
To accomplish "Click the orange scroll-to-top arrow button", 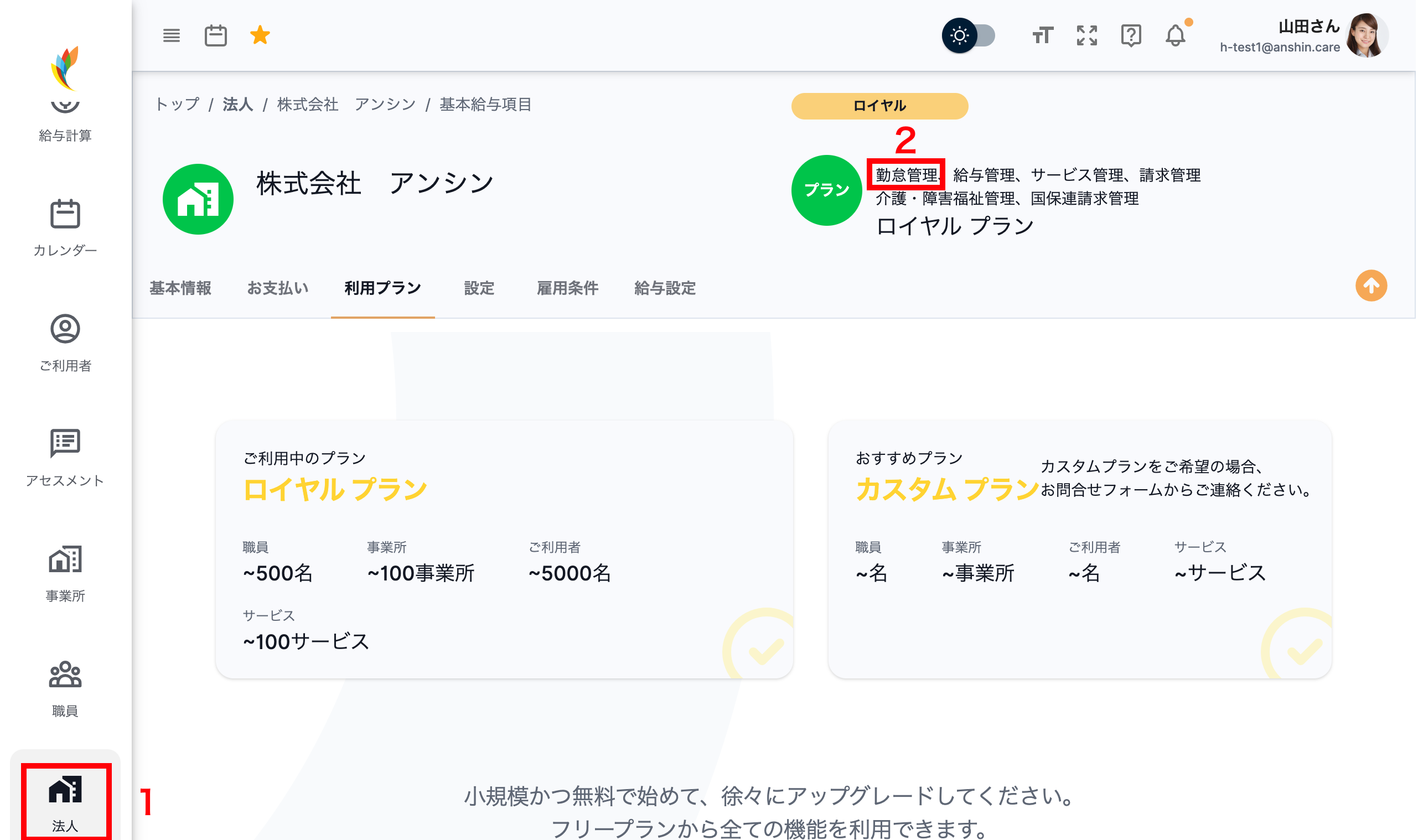I will click(x=1370, y=286).
